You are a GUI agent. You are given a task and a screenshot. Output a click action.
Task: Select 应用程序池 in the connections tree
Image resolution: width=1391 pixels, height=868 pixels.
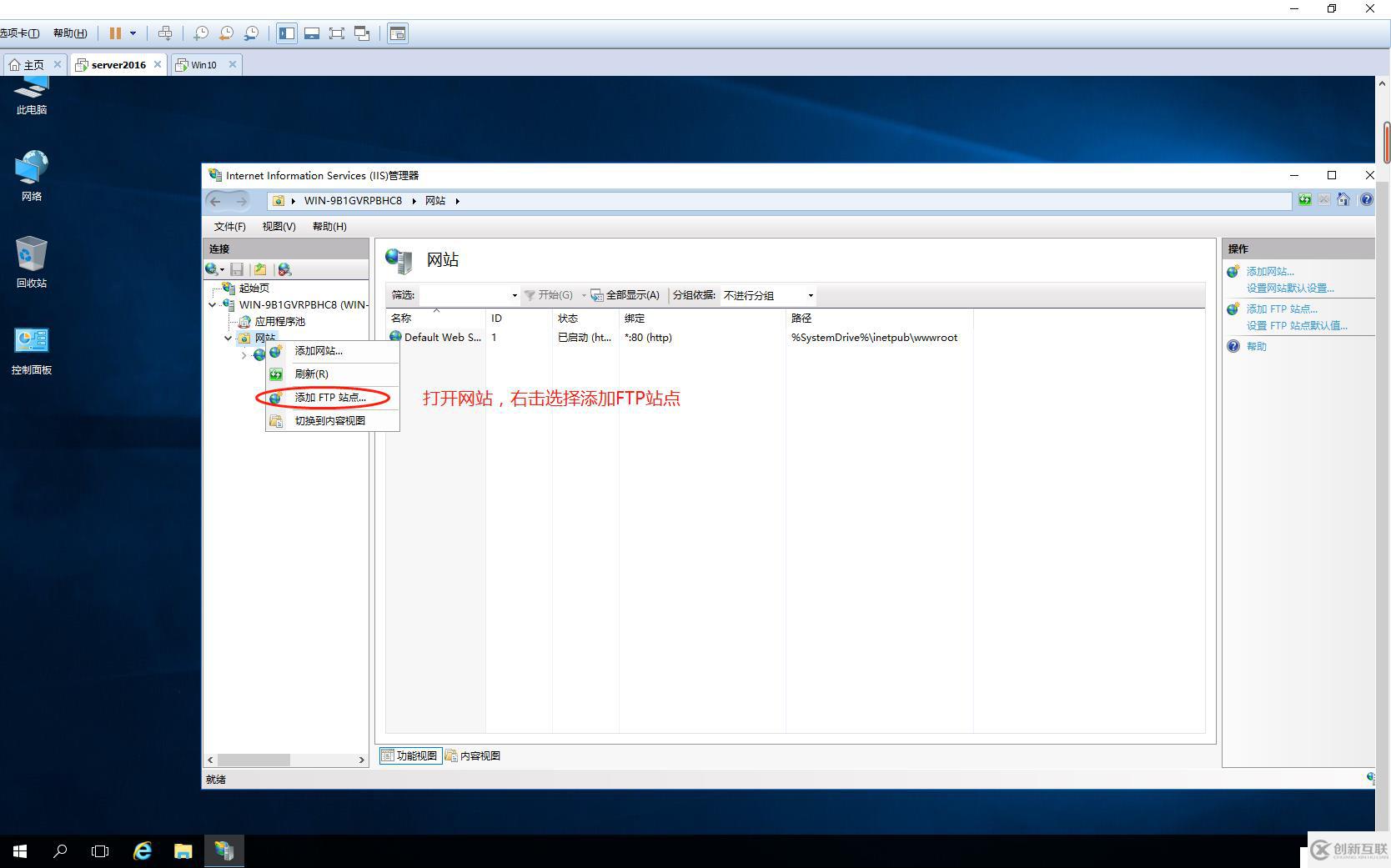coord(279,322)
